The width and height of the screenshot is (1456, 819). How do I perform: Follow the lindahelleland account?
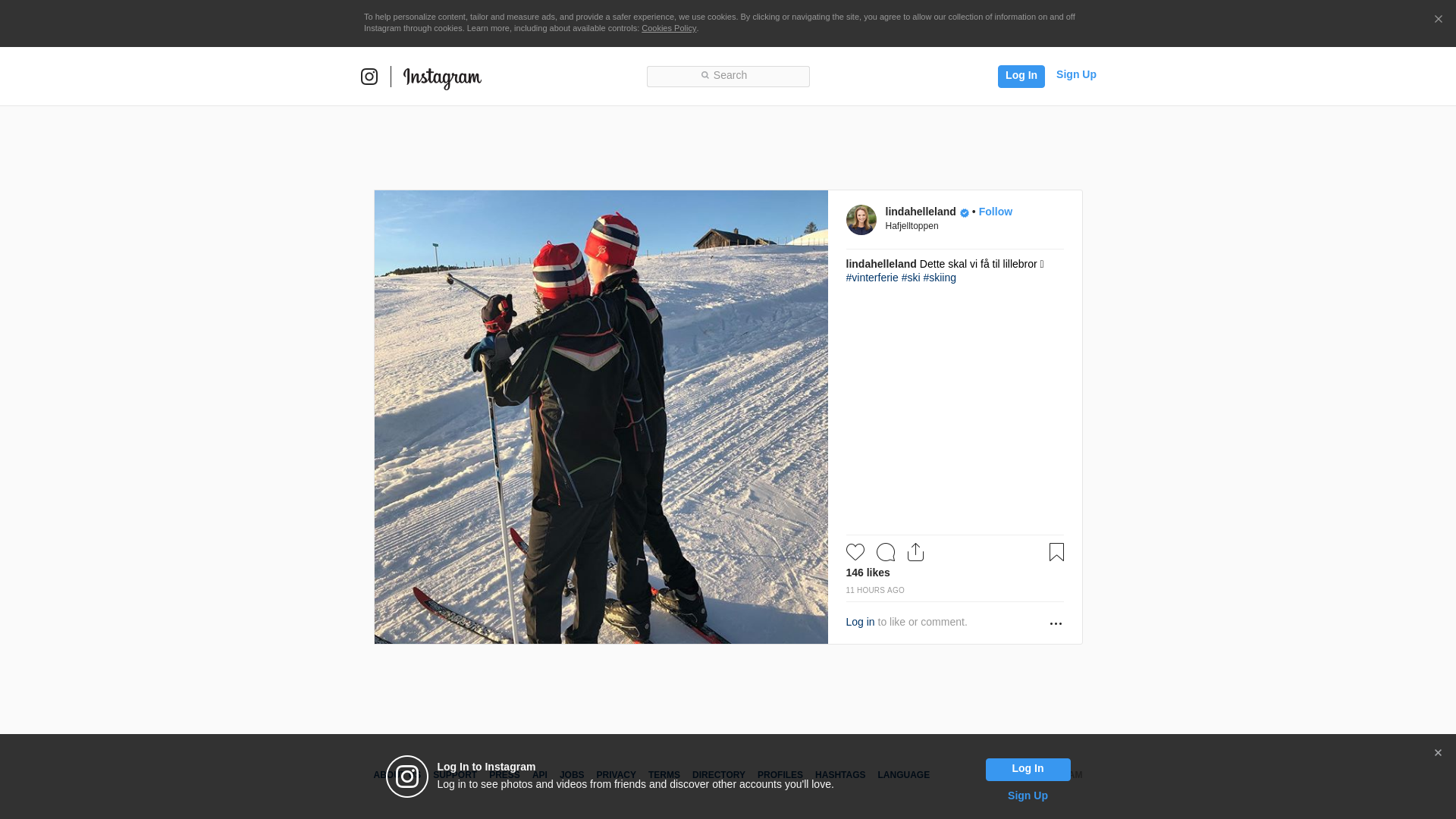point(995,212)
